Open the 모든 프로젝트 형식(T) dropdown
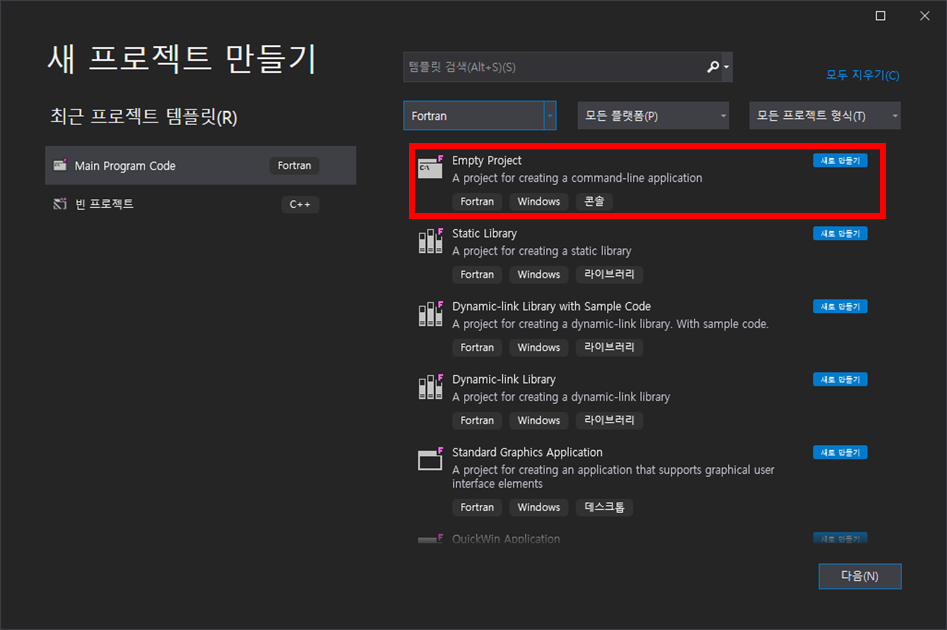The height and width of the screenshot is (630, 947). 824,115
